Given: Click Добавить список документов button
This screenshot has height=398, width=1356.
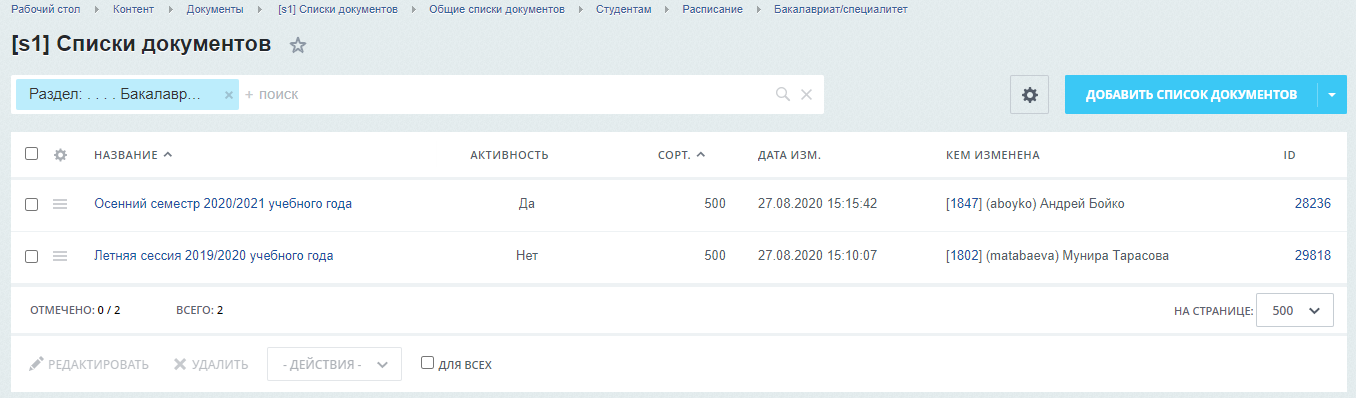Looking at the screenshot, I should (x=1192, y=95).
